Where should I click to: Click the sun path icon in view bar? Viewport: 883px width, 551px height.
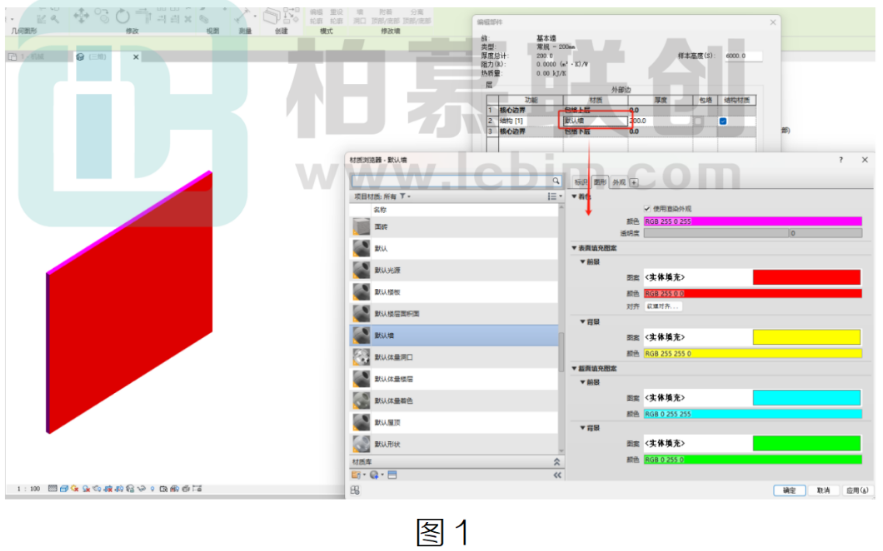coord(74,488)
